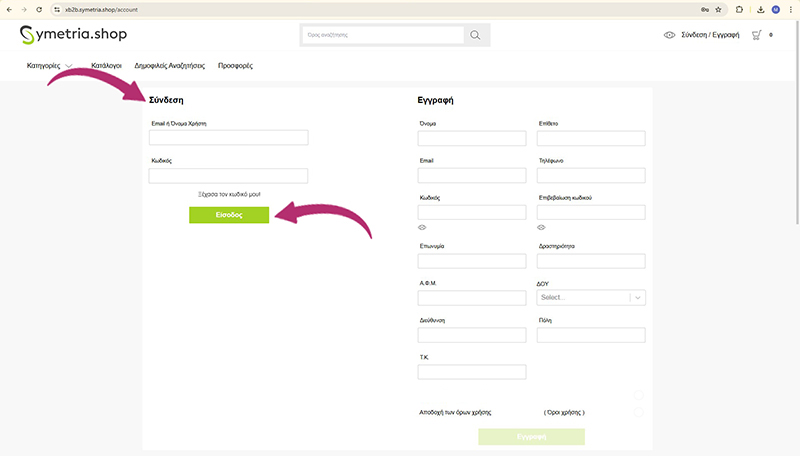
Task: Expand the Κατηγορίες menu
Action: 50,66
